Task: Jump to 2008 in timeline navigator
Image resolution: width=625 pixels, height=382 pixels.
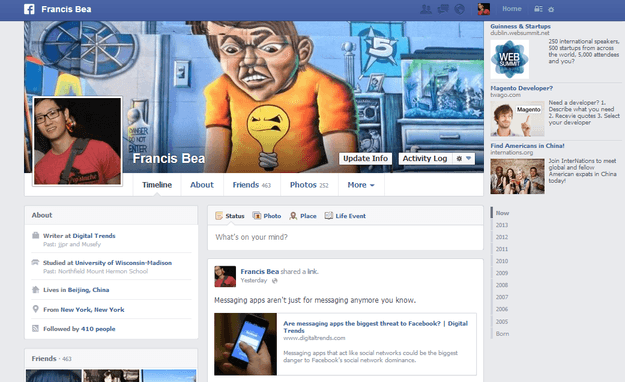Action: tap(502, 285)
